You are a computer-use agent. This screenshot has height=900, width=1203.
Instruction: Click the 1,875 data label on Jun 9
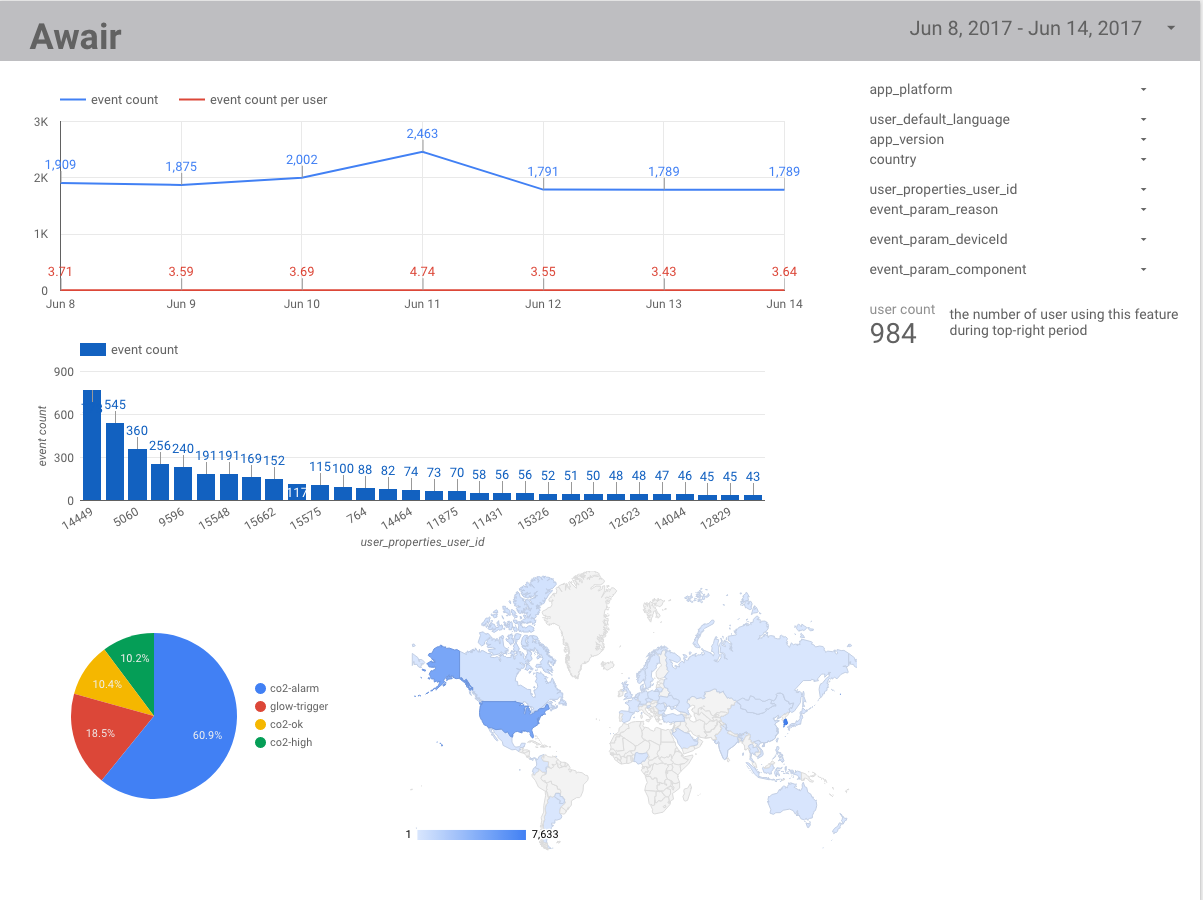pyautogui.click(x=181, y=167)
